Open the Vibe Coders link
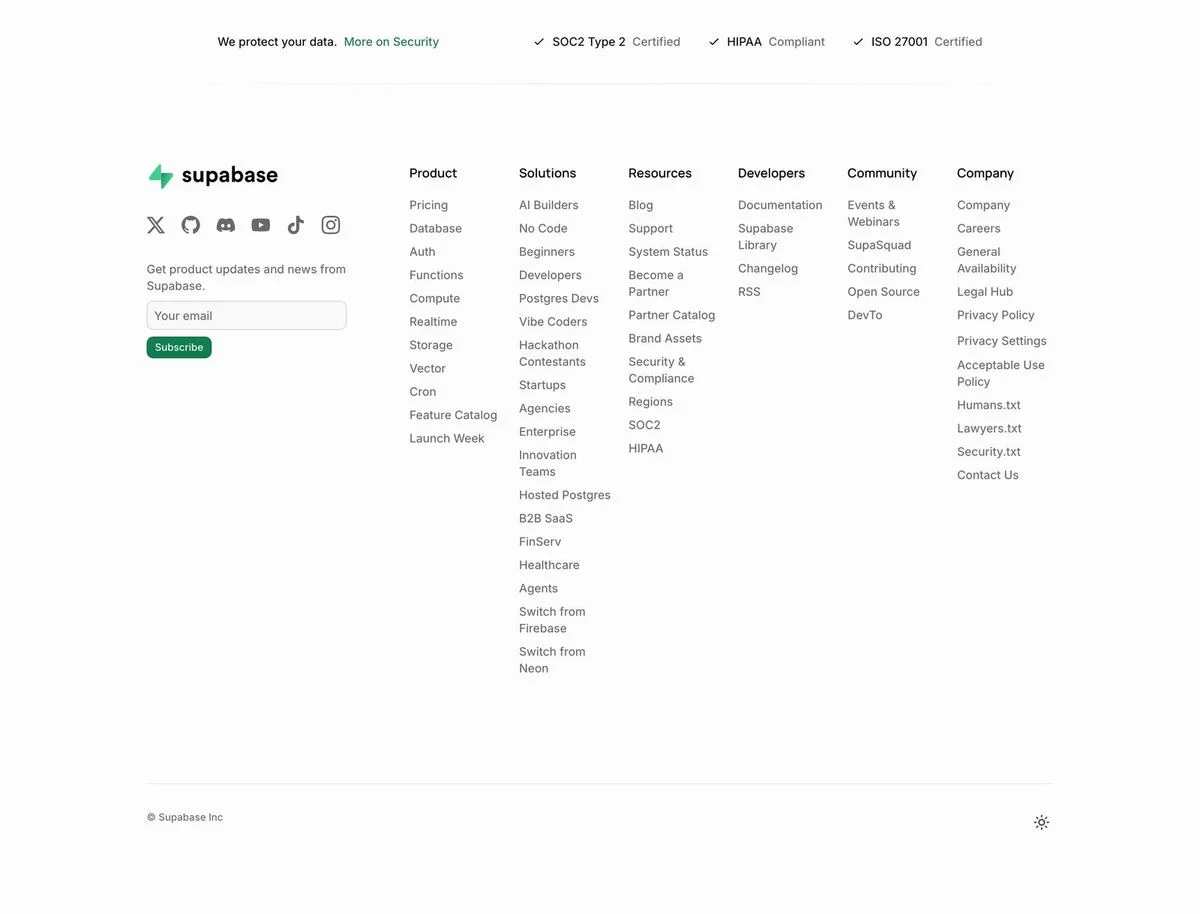This screenshot has width=1200, height=914. (x=553, y=322)
